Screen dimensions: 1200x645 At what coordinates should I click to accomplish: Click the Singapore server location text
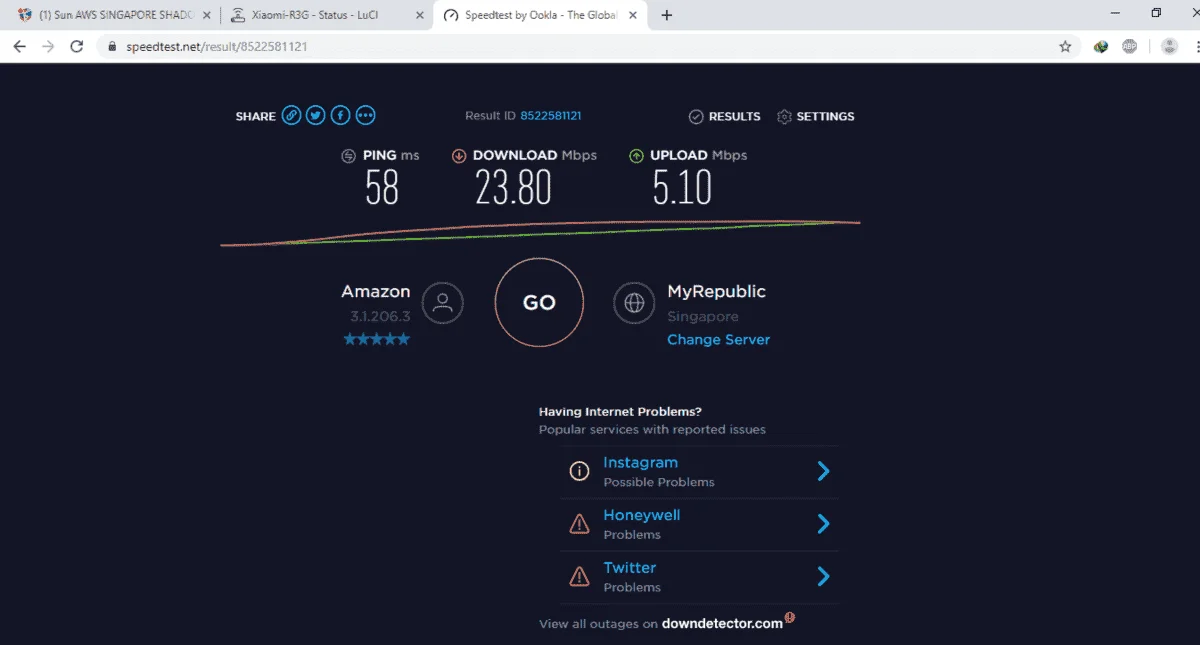coord(703,317)
